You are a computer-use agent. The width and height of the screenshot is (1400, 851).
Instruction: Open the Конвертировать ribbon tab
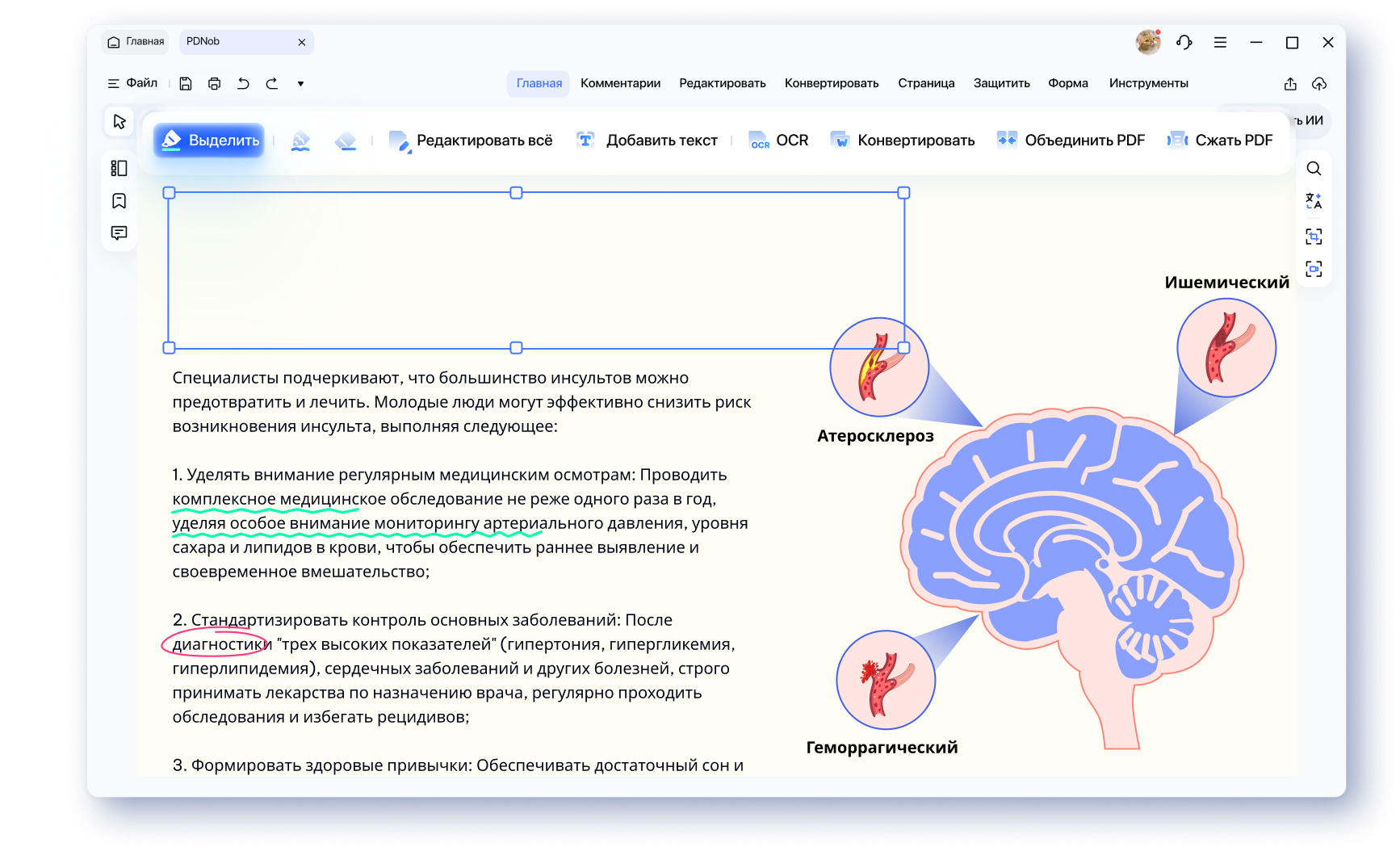[x=831, y=83]
